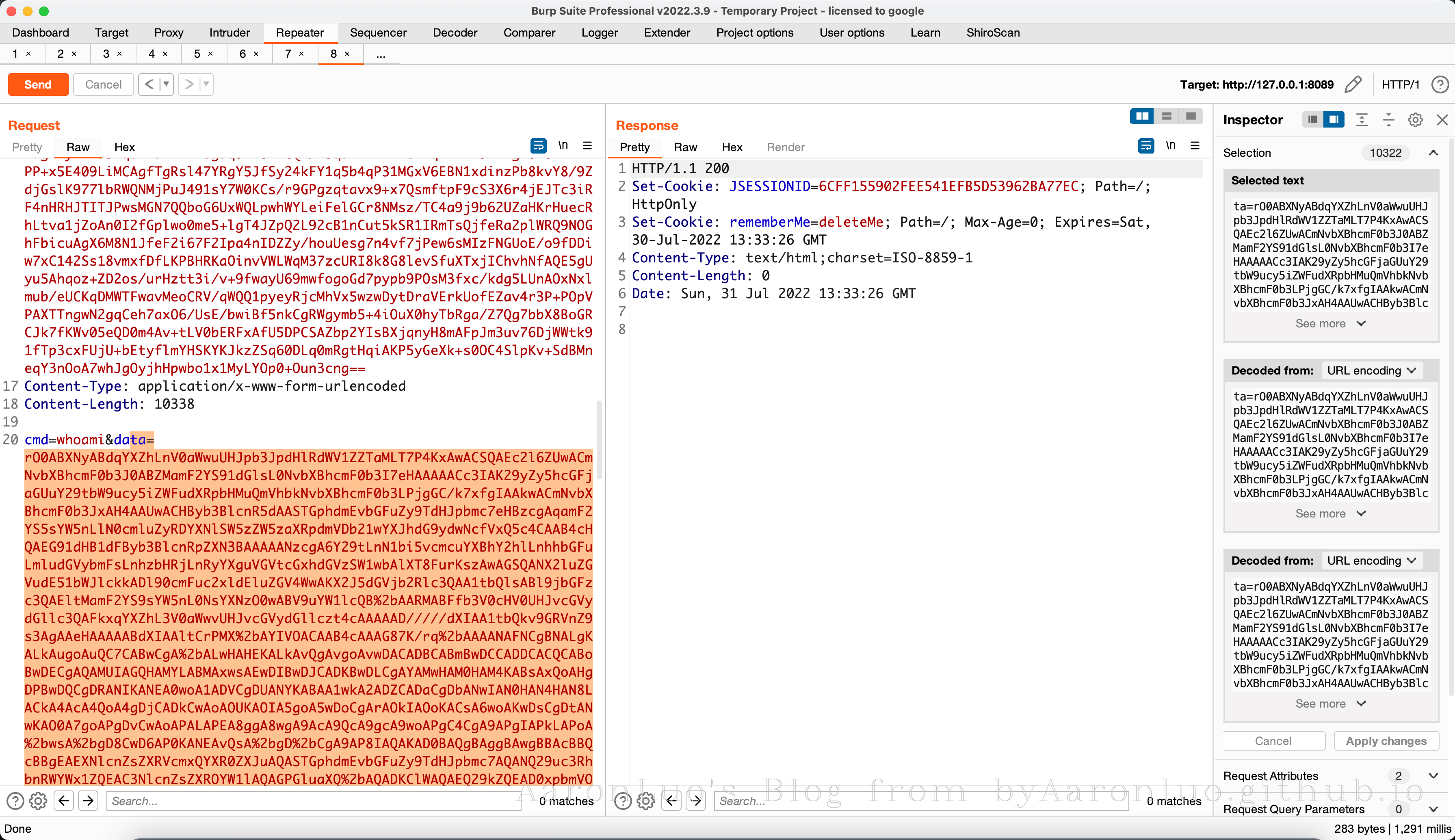Go to next response search match
Viewport: 1455px width, 840px height.
point(696,800)
